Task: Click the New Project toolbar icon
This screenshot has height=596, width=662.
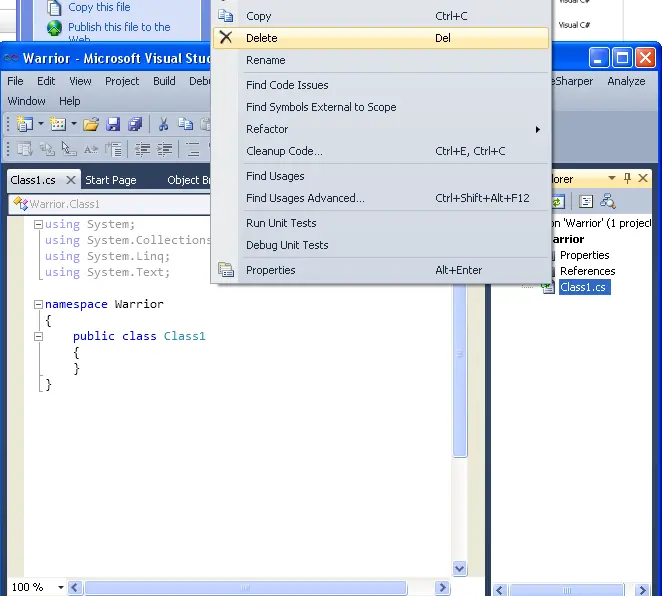Action: click(24, 124)
